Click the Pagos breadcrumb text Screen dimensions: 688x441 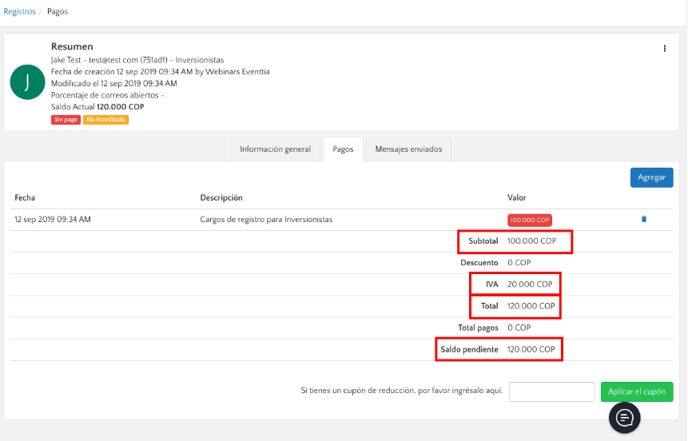(58, 12)
